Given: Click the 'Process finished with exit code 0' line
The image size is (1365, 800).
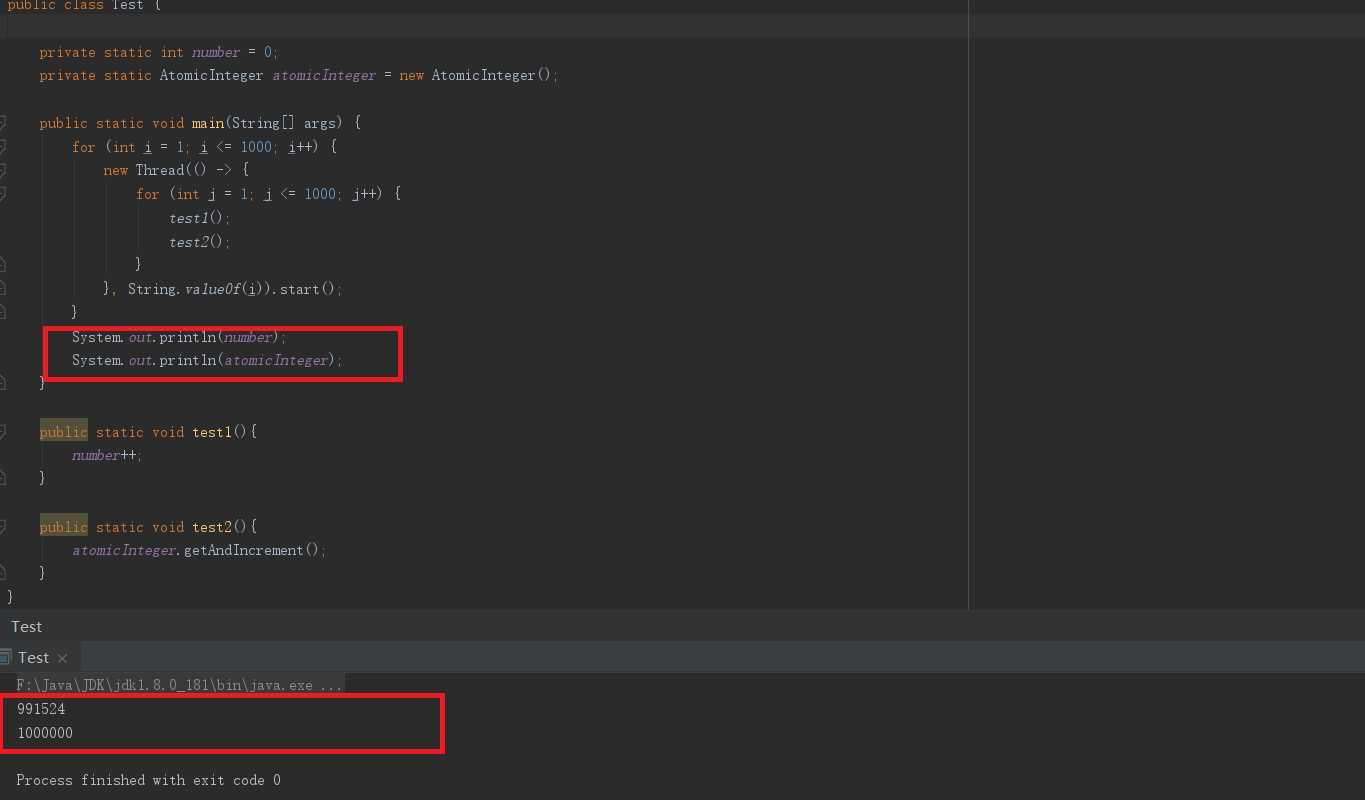Looking at the screenshot, I should click(148, 780).
